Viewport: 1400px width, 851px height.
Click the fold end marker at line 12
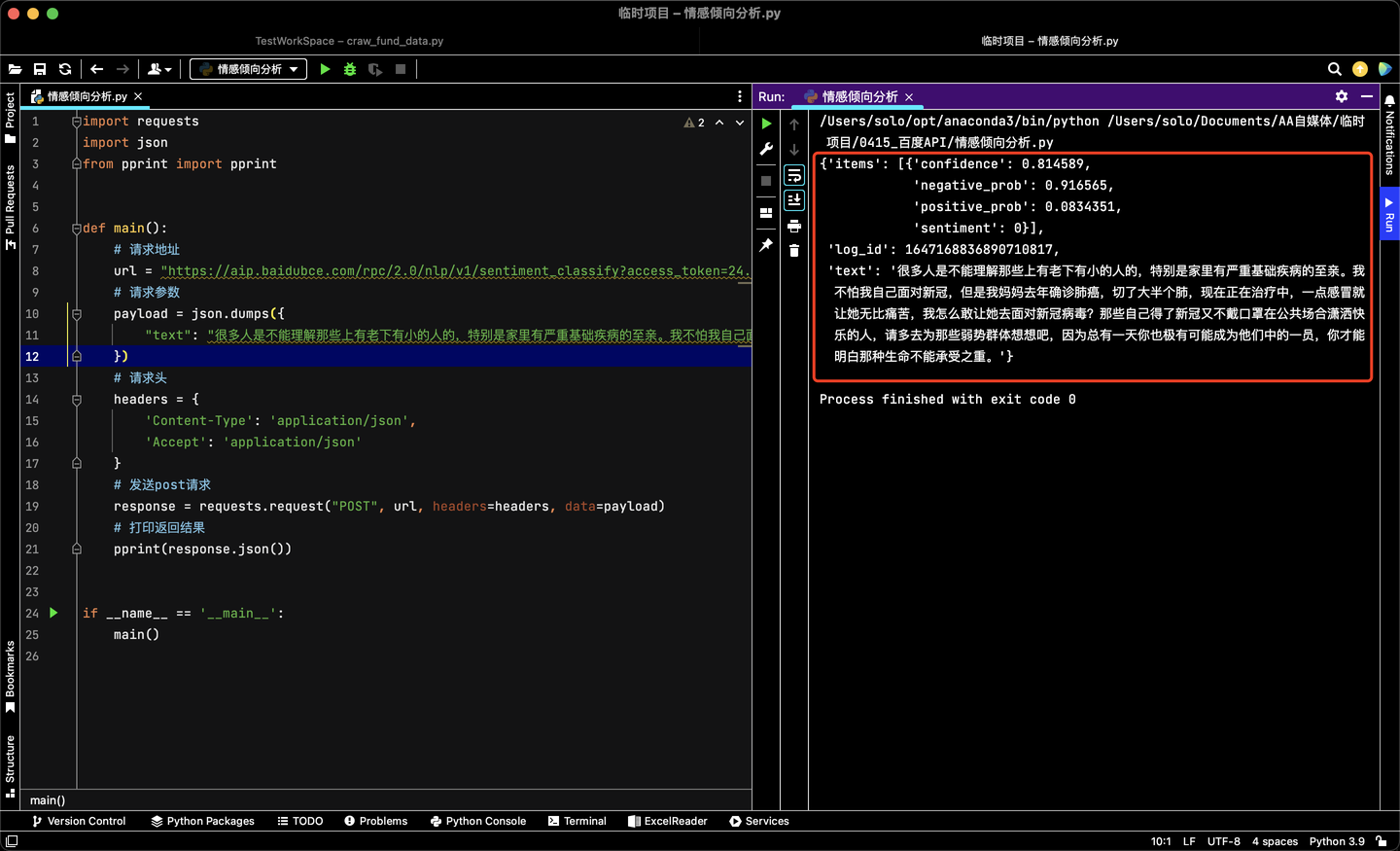click(x=76, y=357)
